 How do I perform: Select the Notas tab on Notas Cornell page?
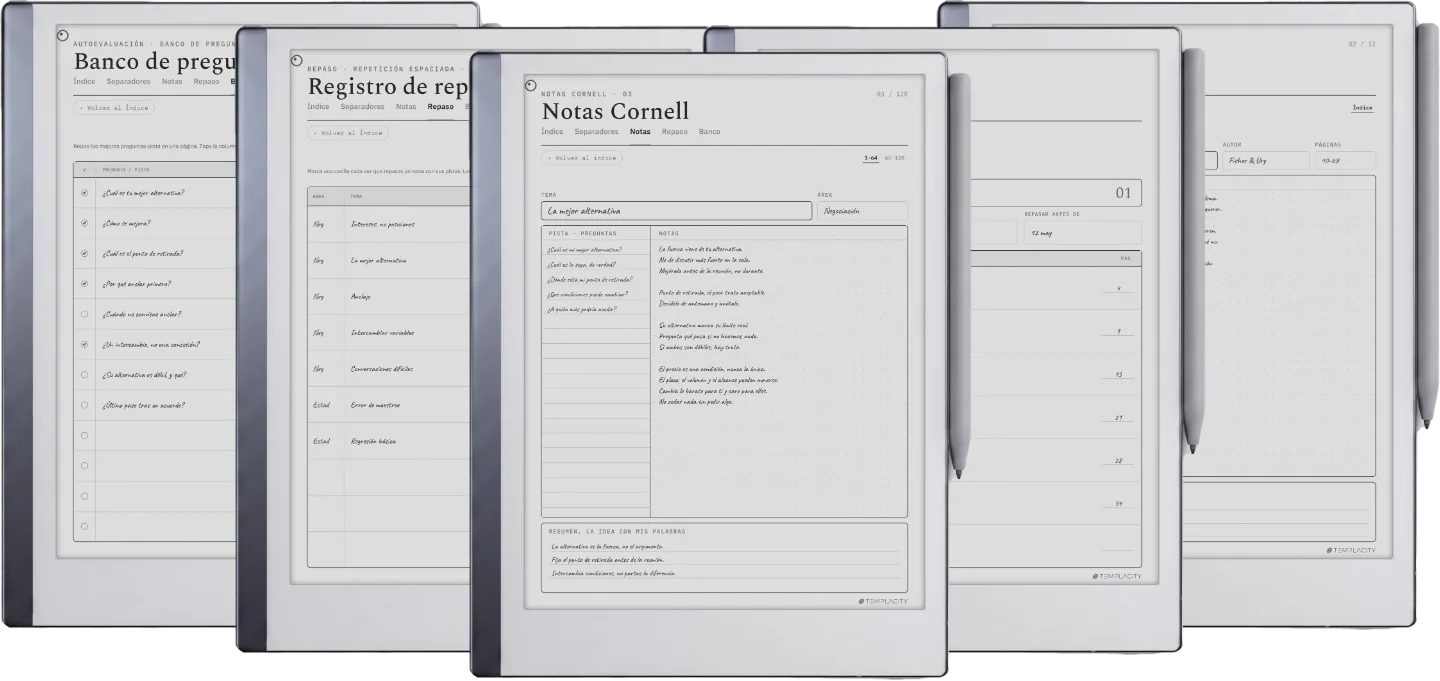[x=640, y=132]
